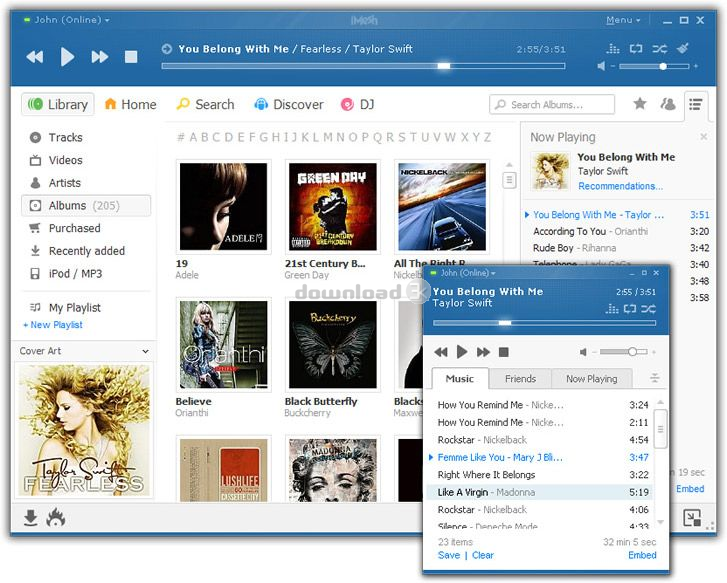Toggle the now playing list panel icon
This screenshot has height=583, width=727.
pyautogui.click(x=695, y=104)
